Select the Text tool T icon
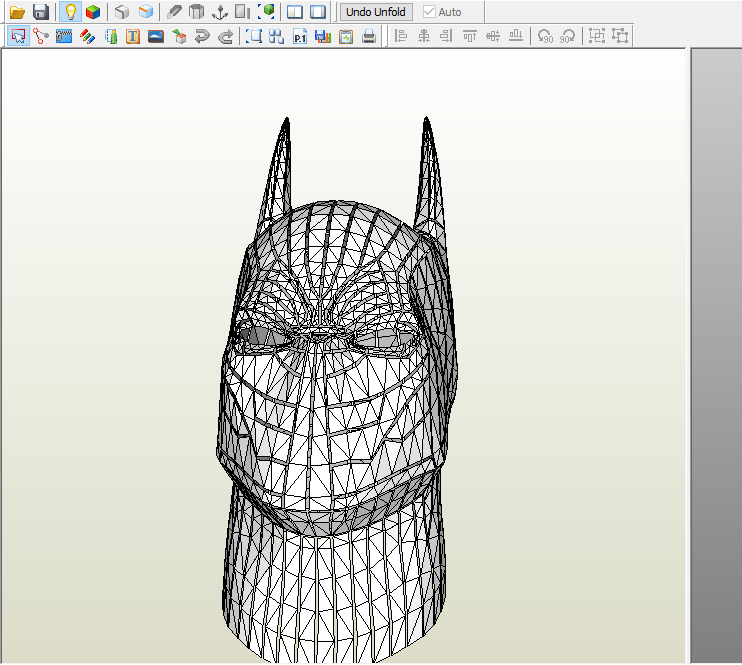The height and width of the screenshot is (665, 742). click(x=133, y=36)
